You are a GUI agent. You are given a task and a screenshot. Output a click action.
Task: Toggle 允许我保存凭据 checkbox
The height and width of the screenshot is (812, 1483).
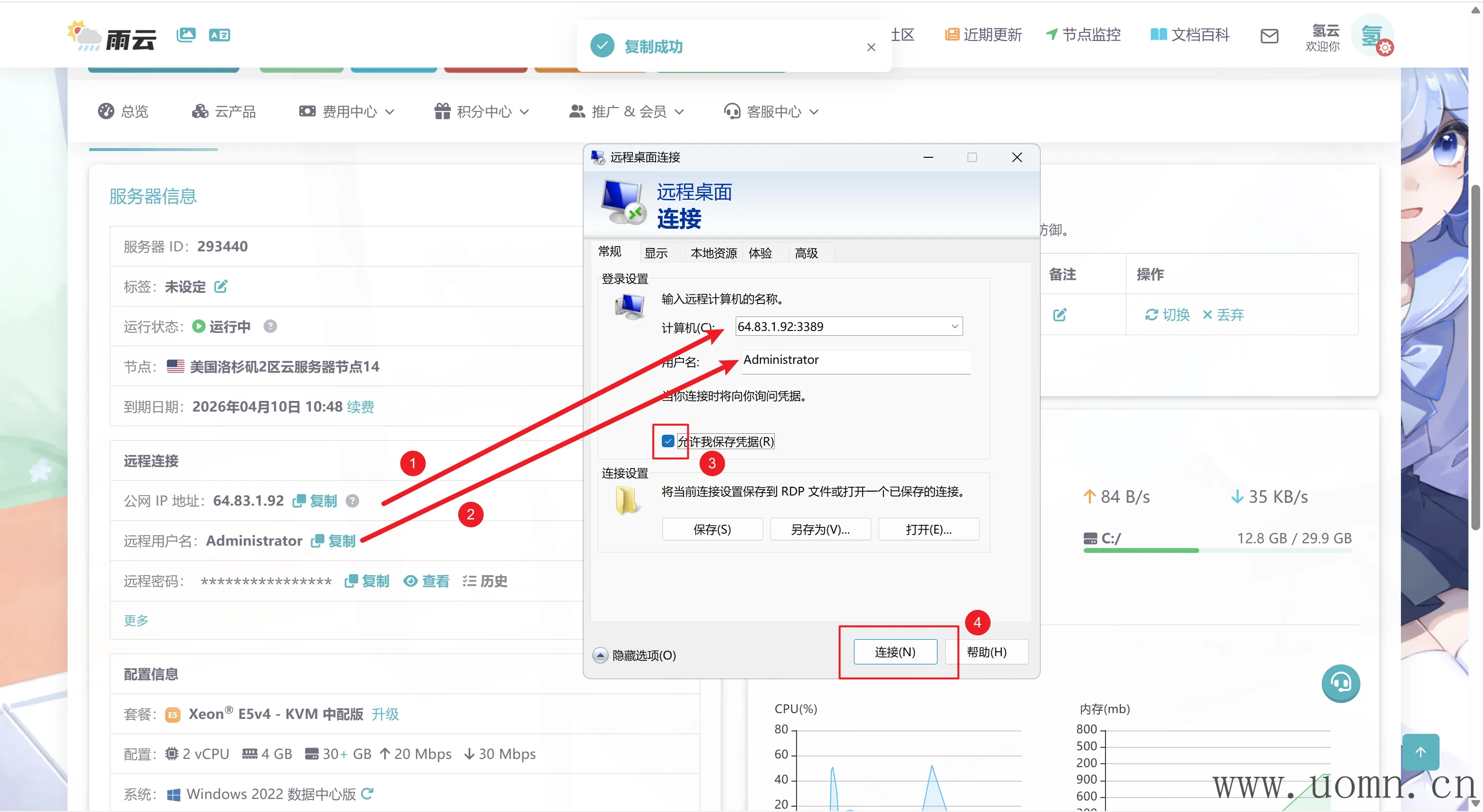click(668, 441)
